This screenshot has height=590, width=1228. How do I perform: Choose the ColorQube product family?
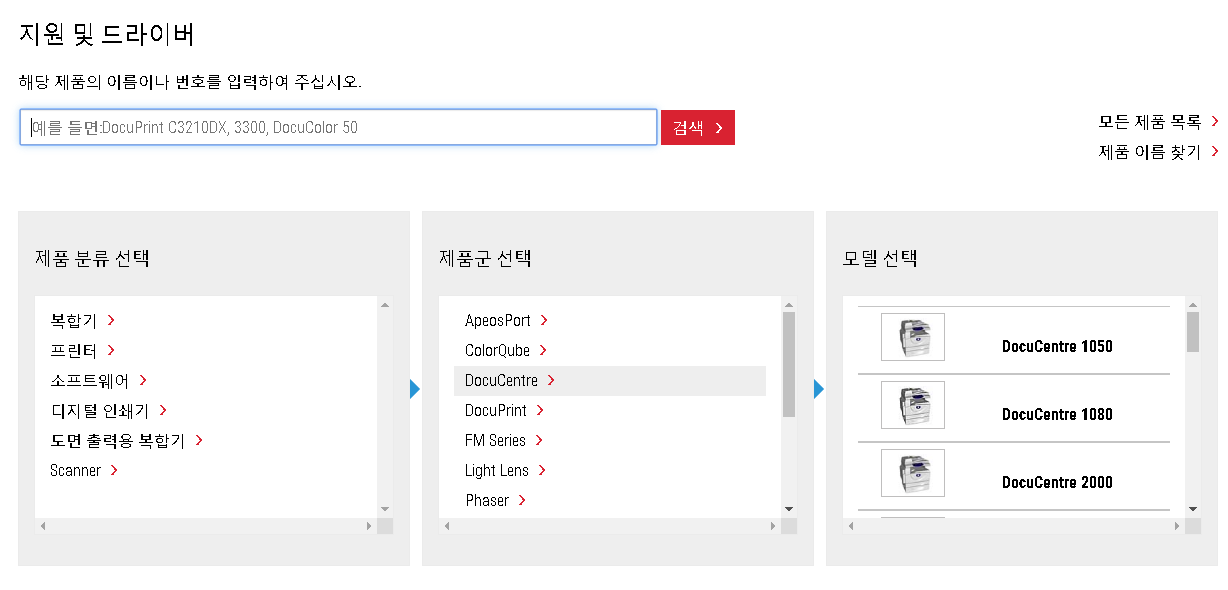pyautogui.click(x=497, y=350)
